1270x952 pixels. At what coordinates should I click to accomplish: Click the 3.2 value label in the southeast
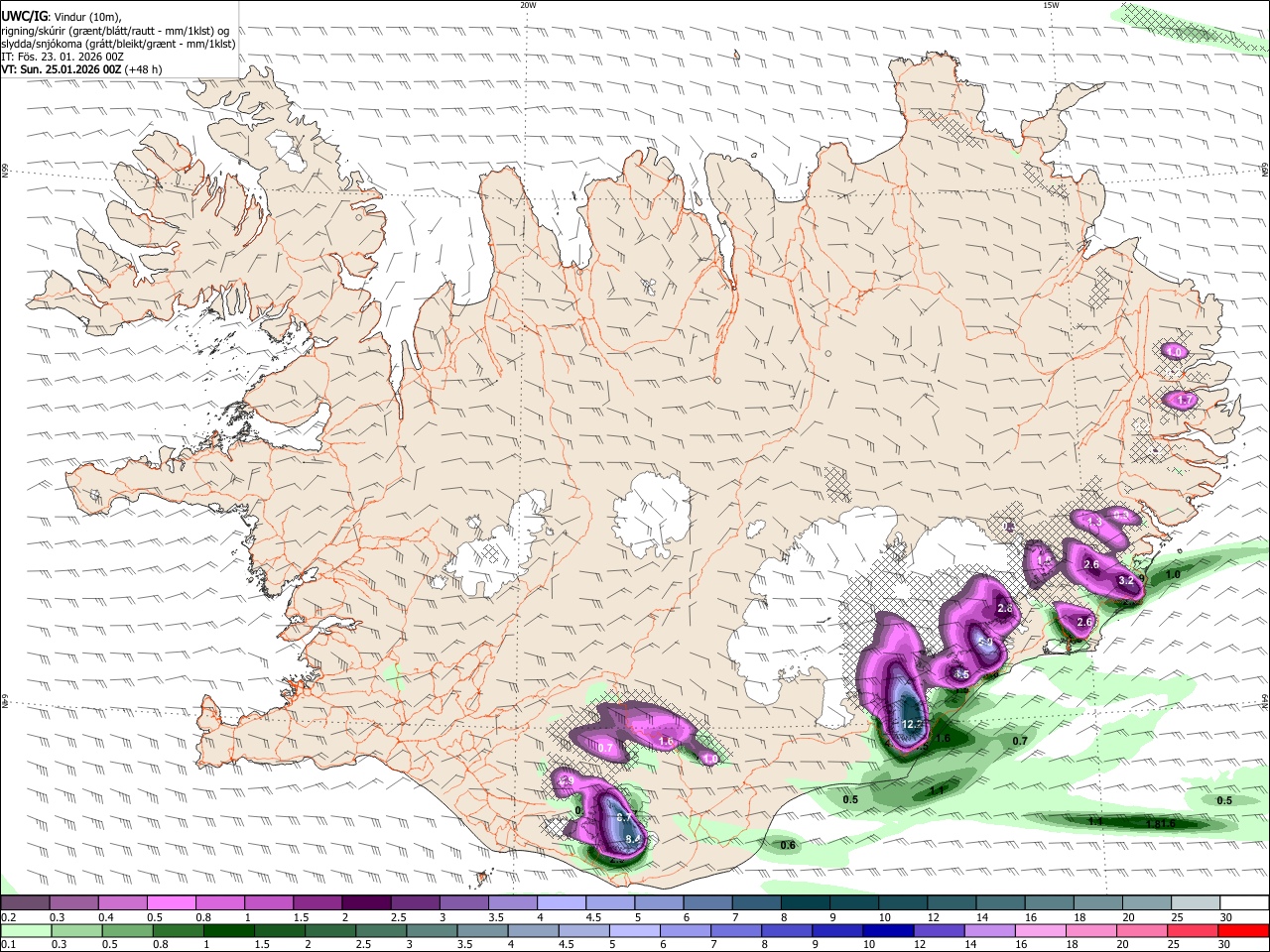coord(1126,580)
